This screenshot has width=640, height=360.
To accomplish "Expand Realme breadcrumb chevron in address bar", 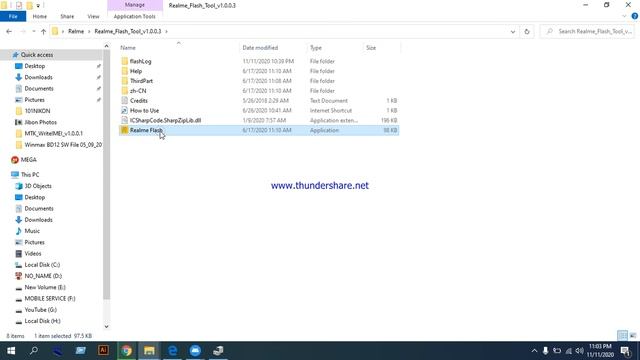I will 89,31.
